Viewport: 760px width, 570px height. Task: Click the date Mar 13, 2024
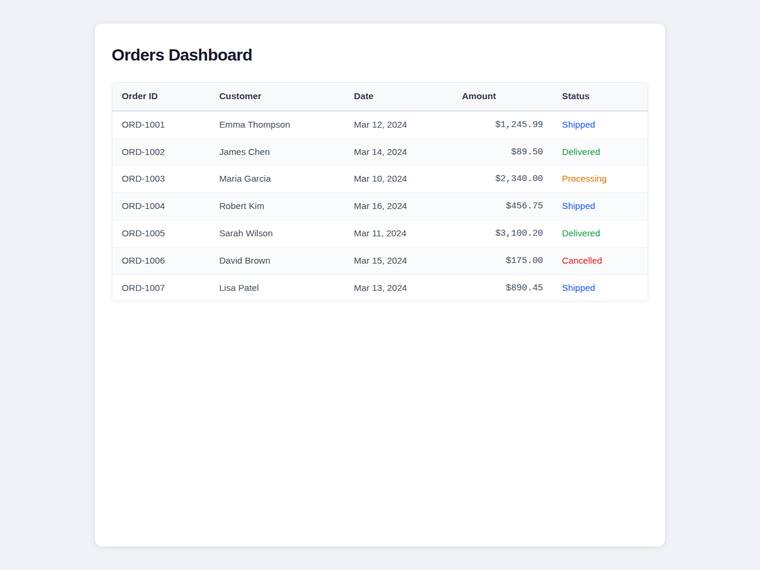coord(380,288)
